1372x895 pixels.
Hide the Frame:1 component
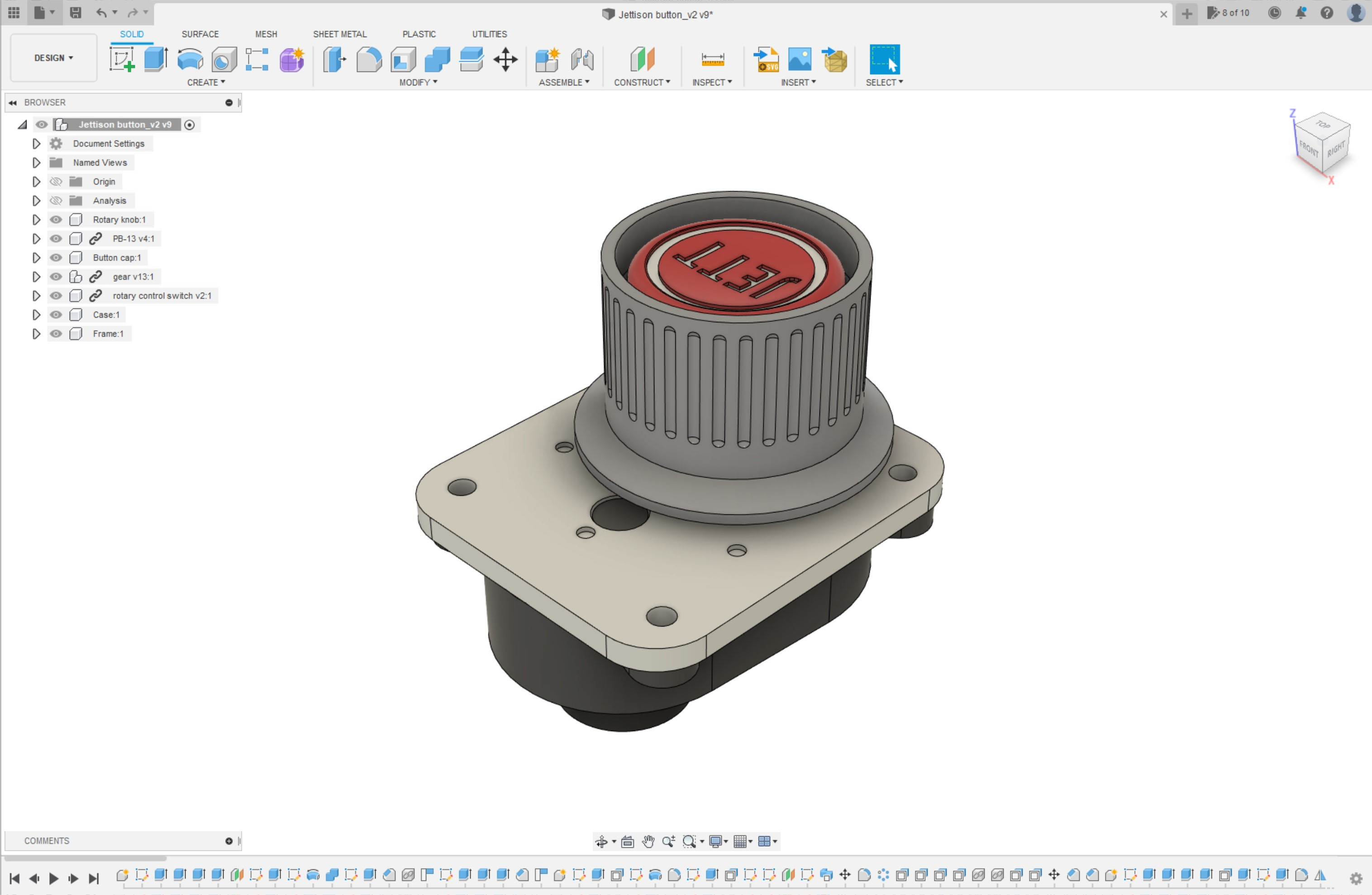click(x=56, y=334)
